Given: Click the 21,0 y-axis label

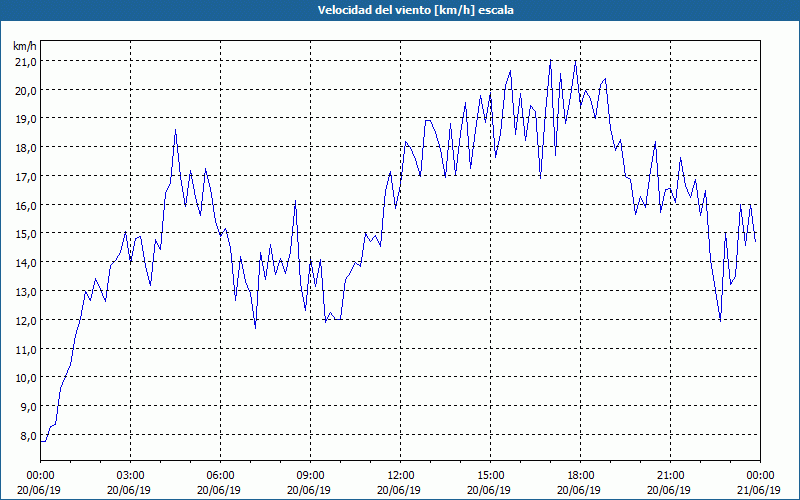Looking at the screenshot, I should pyautogui.click(x=26, y=62).
